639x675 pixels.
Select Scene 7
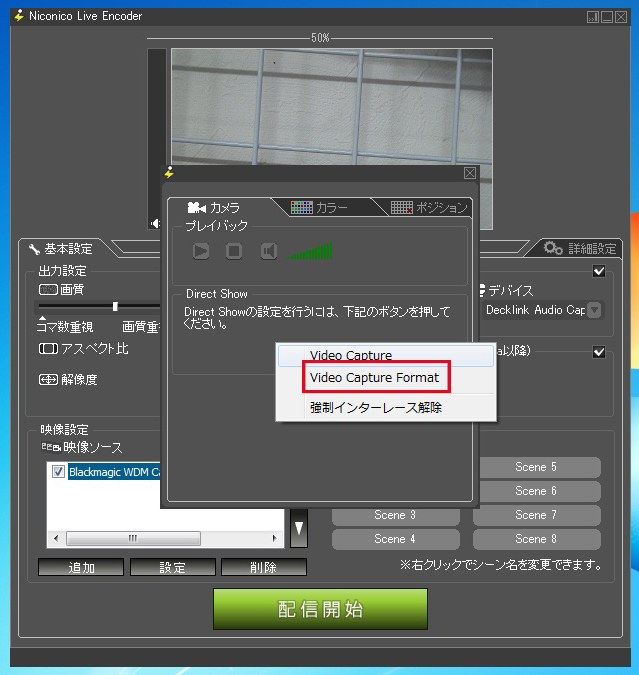tap(537, 515)
